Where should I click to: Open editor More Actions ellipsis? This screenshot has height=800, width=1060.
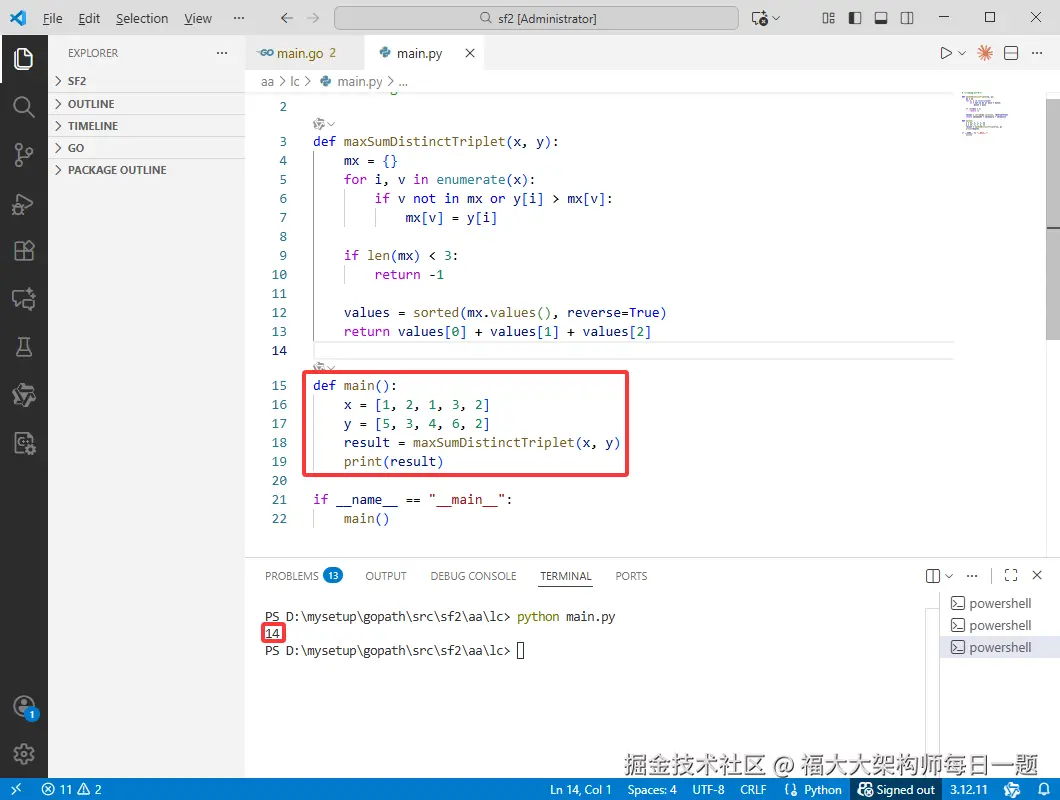tap(1037, 53)
